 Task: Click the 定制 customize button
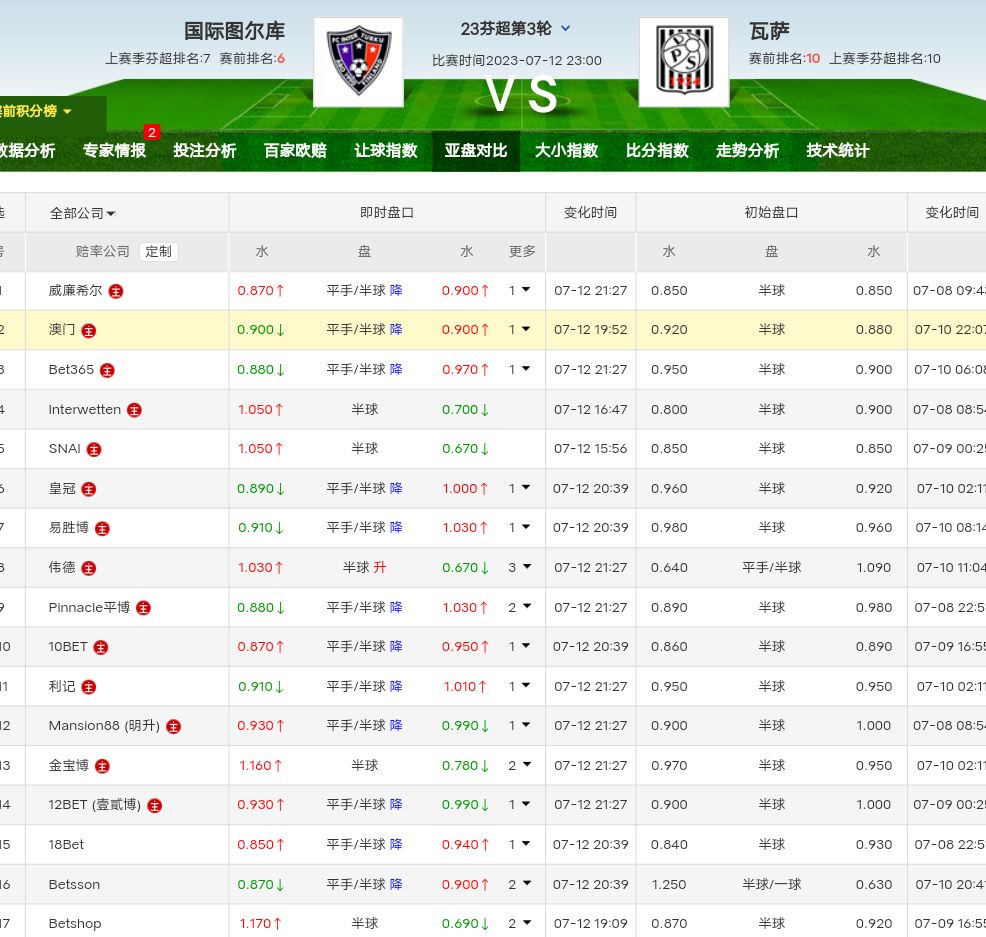159,252
